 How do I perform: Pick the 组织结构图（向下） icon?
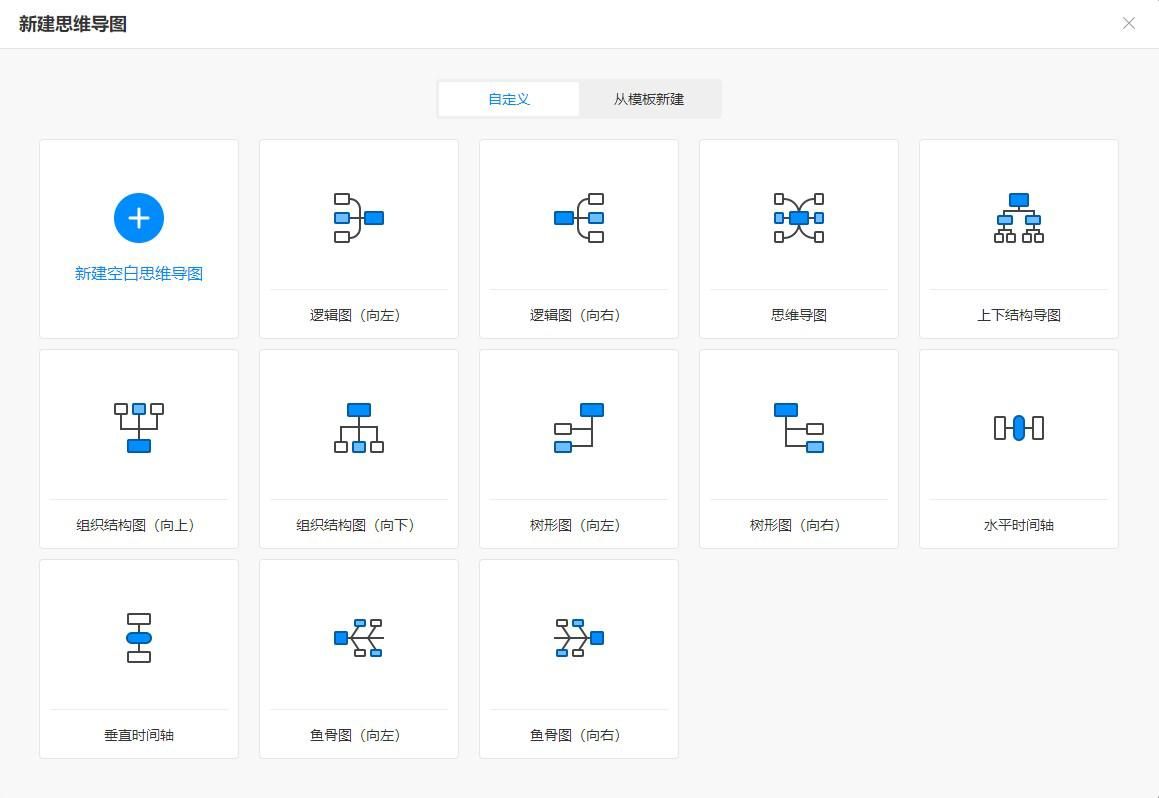click(x=358, y=428)
